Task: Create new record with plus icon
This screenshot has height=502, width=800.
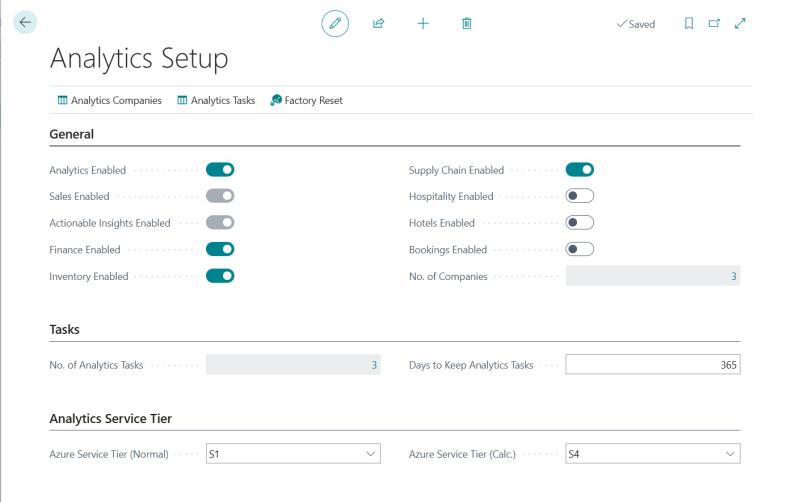Action: pyautogui.click(x=423, y=23)
